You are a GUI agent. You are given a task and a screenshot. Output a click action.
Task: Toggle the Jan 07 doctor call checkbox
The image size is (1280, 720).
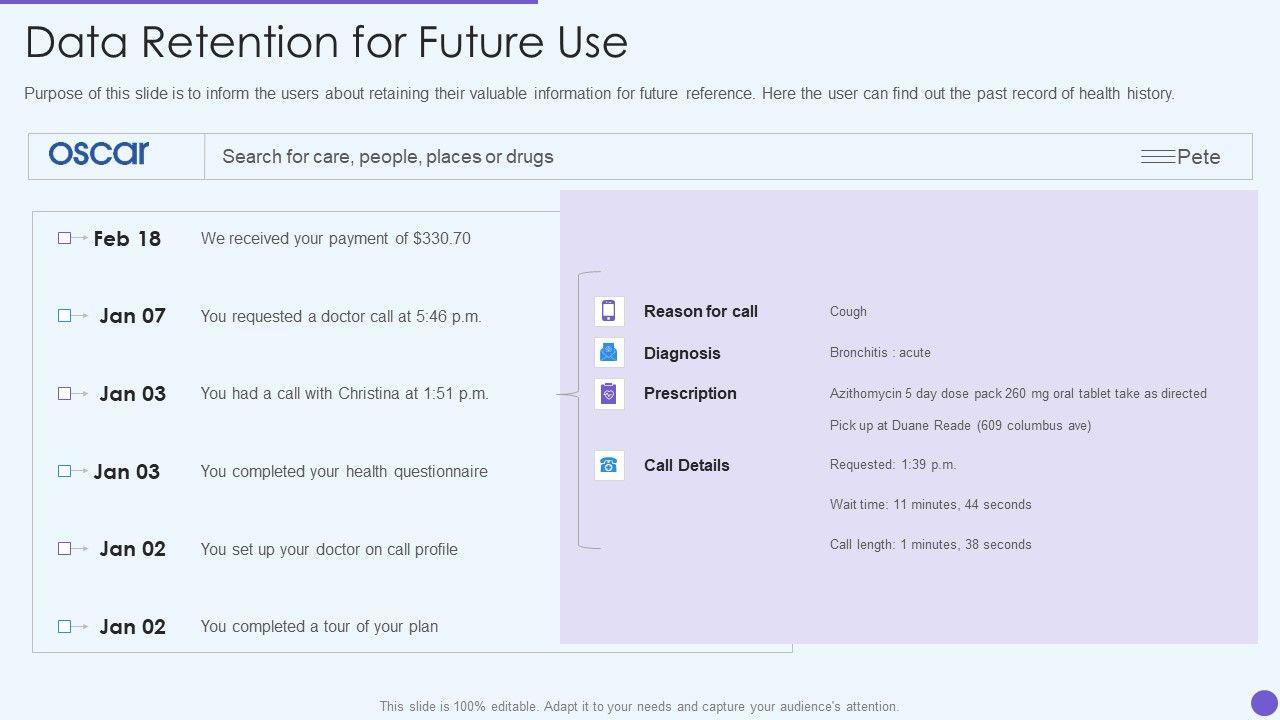(x=65, y=315)
